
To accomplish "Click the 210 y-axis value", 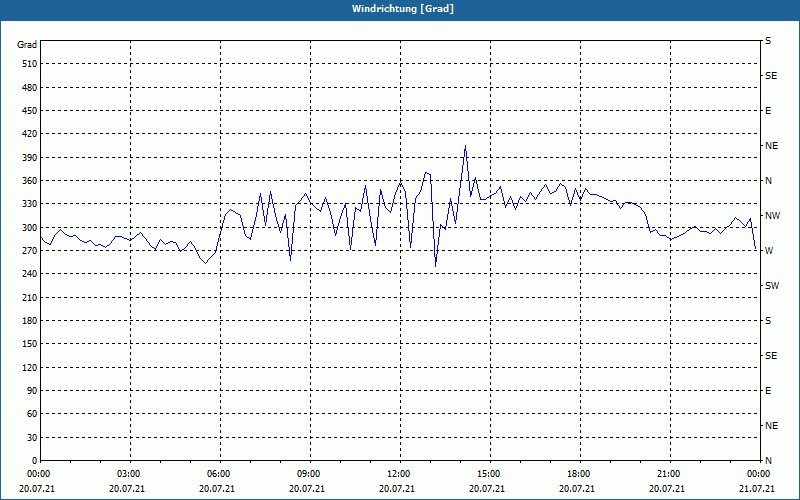I will pyautogui.click(x=30, y=297).
